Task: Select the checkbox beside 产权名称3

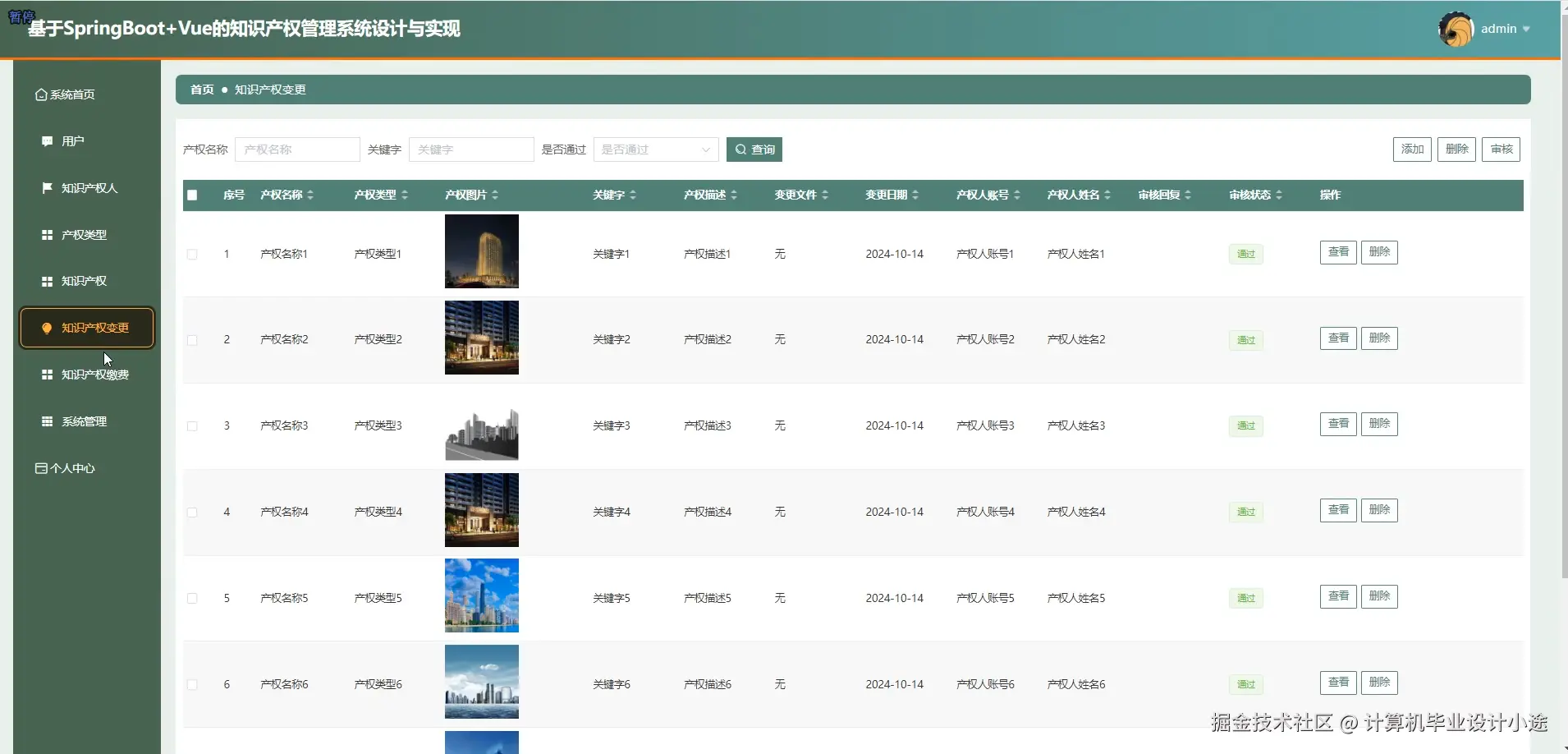Action: pos(191,425)
